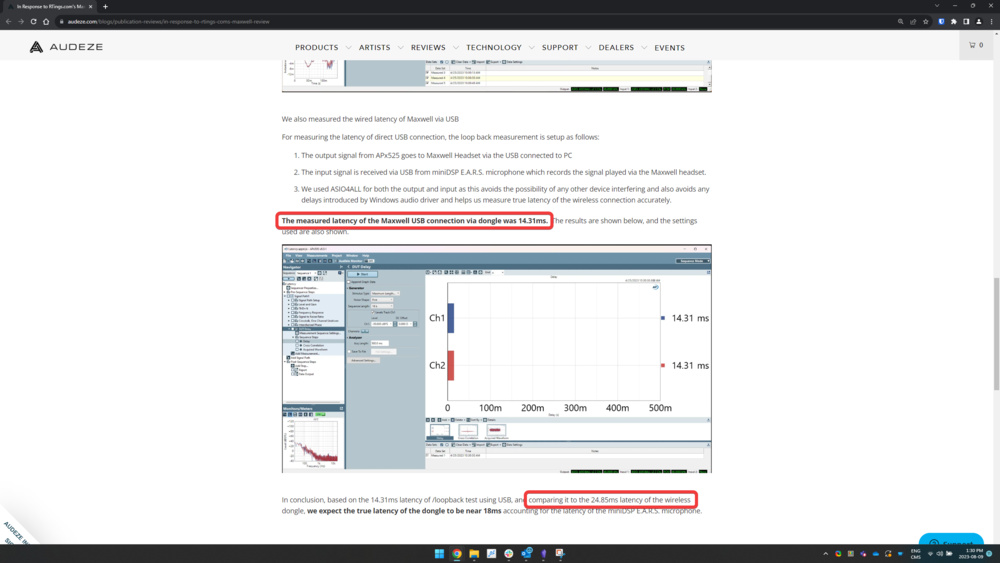Expand the Products dropdown chevron
The height and width of the screenshot is (563, 1000).
[x=348, y=48]
